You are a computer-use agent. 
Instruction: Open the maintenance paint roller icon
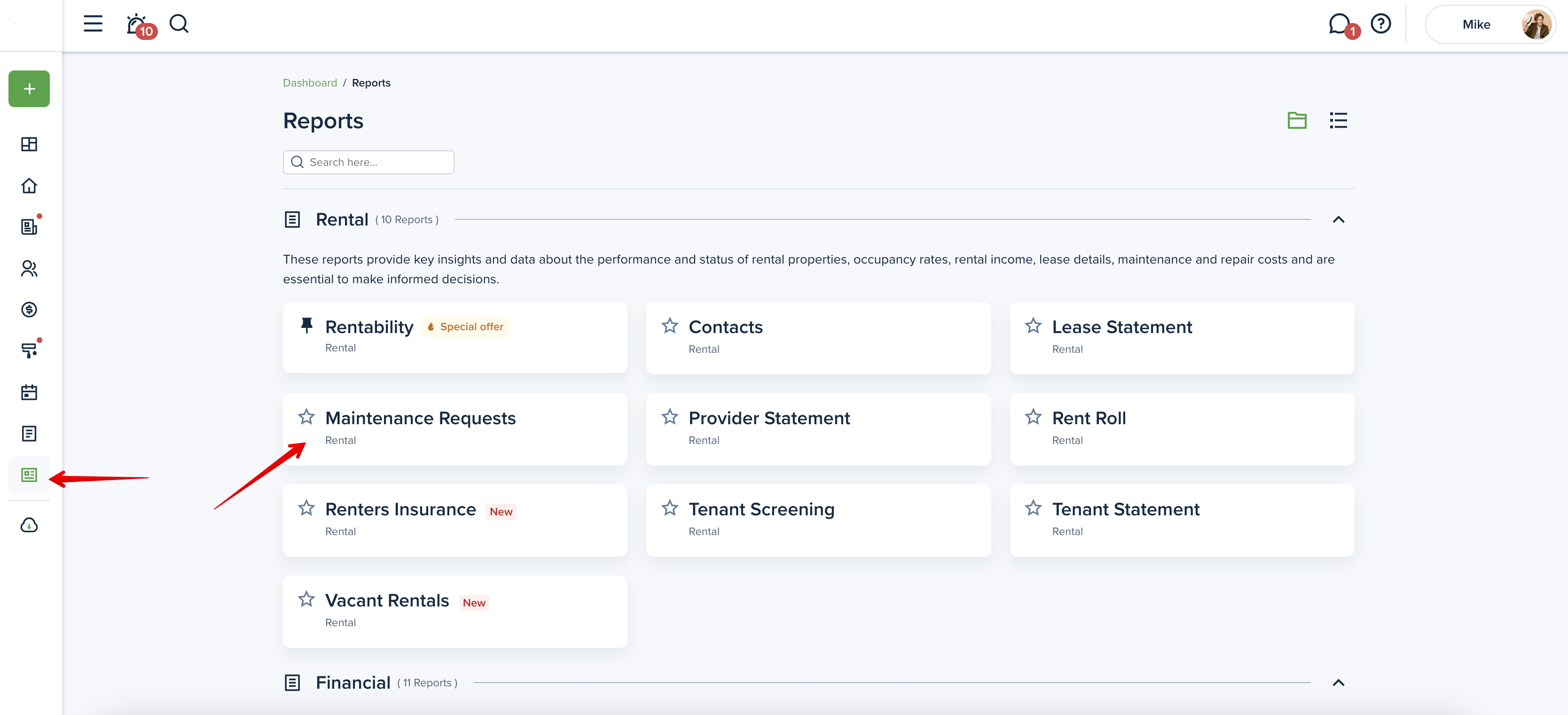[x=29, y=350]
